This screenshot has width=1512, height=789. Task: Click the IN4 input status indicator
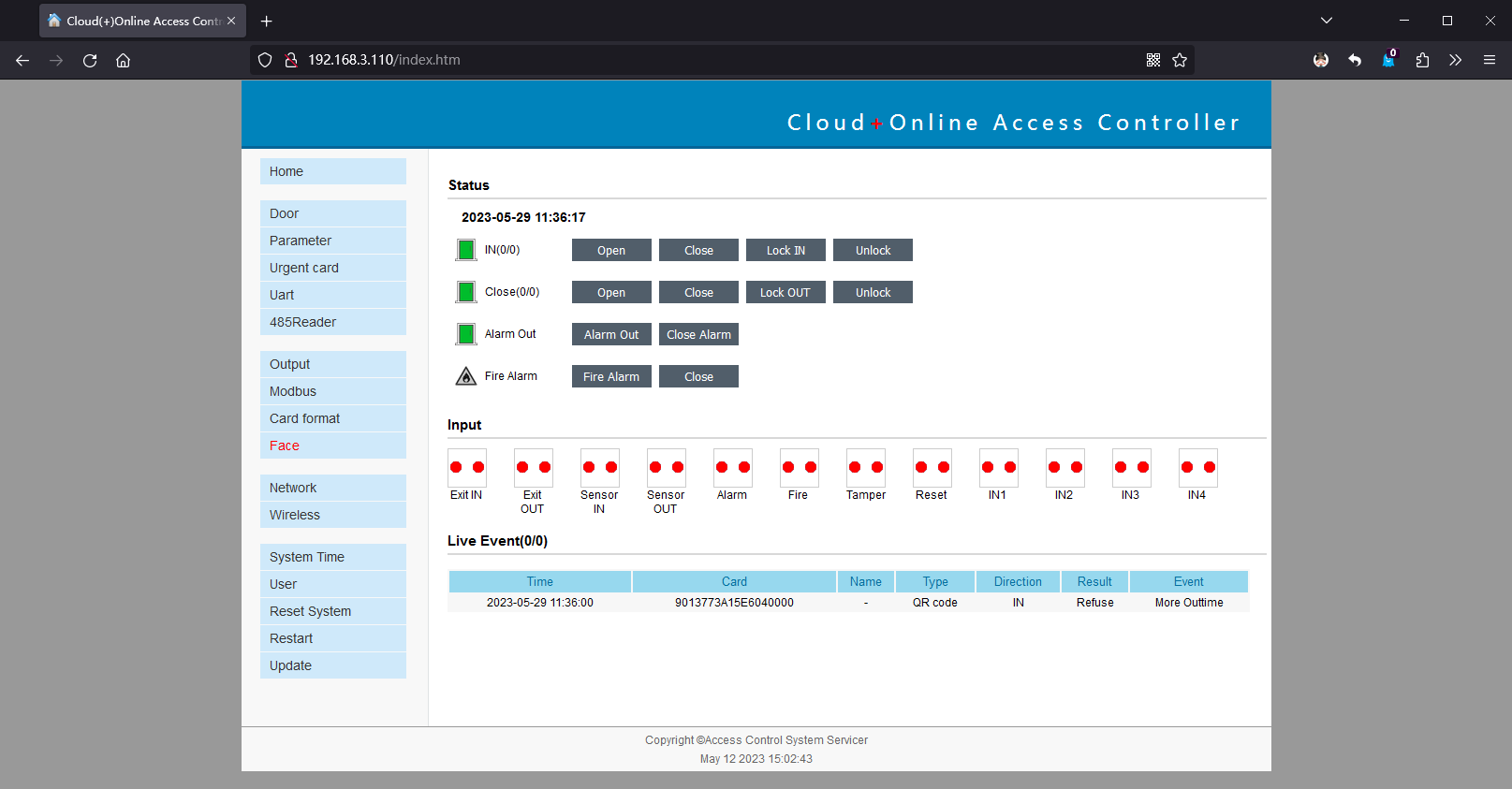point(1197,468)
